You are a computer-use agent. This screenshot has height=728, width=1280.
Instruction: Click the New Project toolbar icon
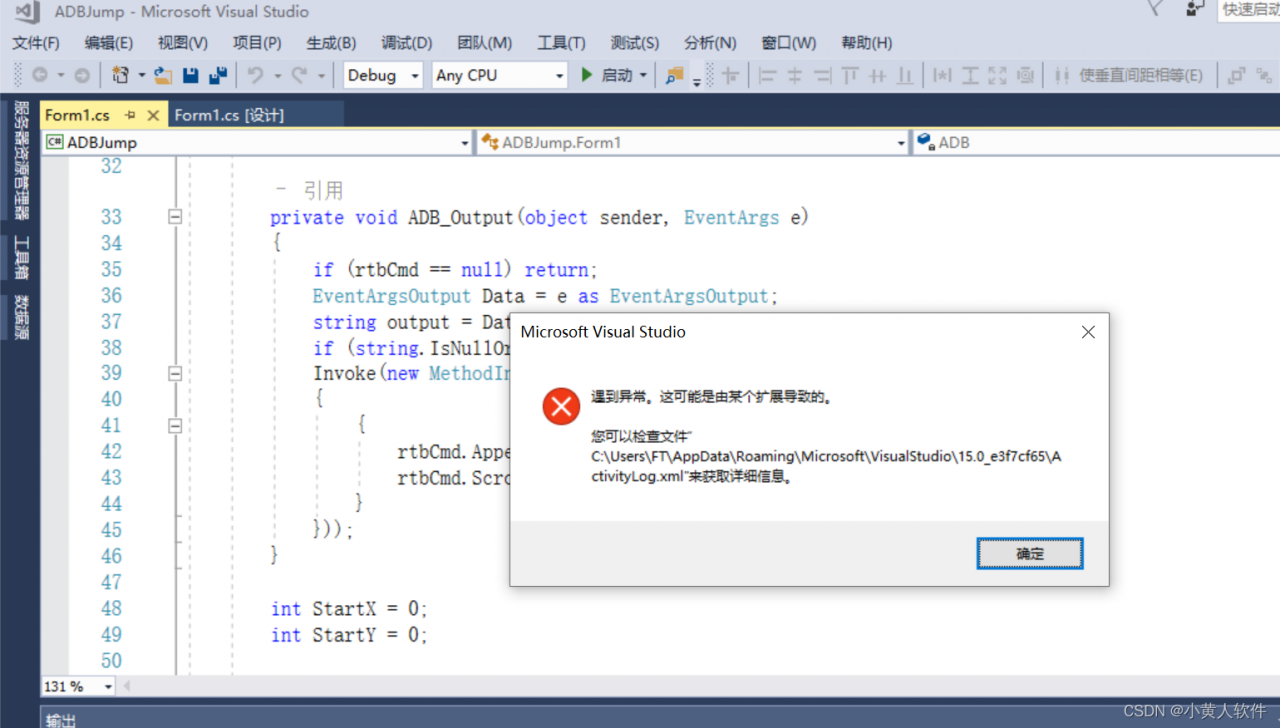coord(121,75)
